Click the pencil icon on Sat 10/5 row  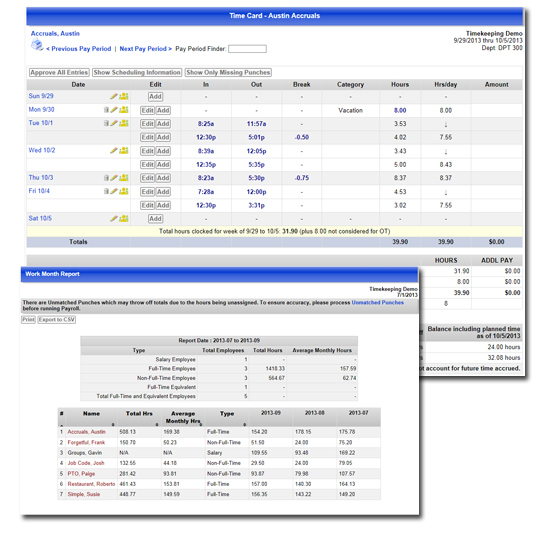[114, 219]
